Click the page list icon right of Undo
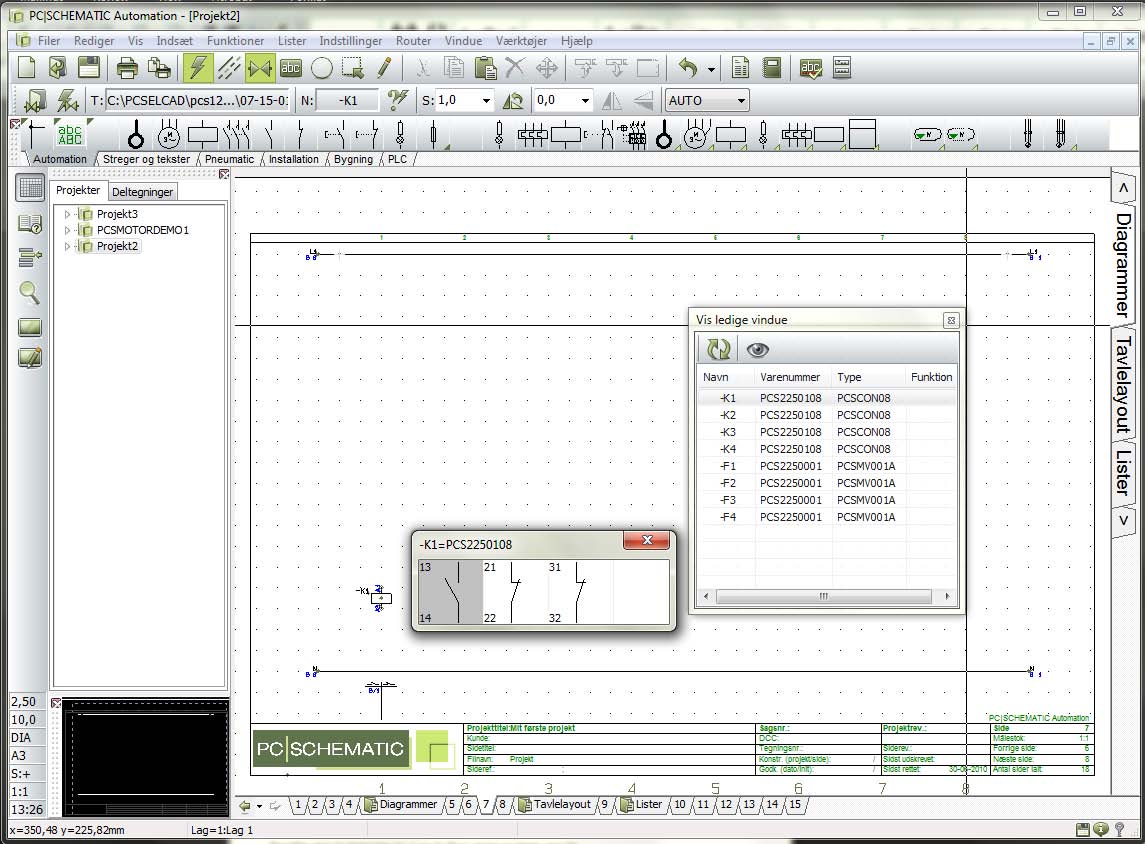The image size is (1145, 844). tap(740, 68)
